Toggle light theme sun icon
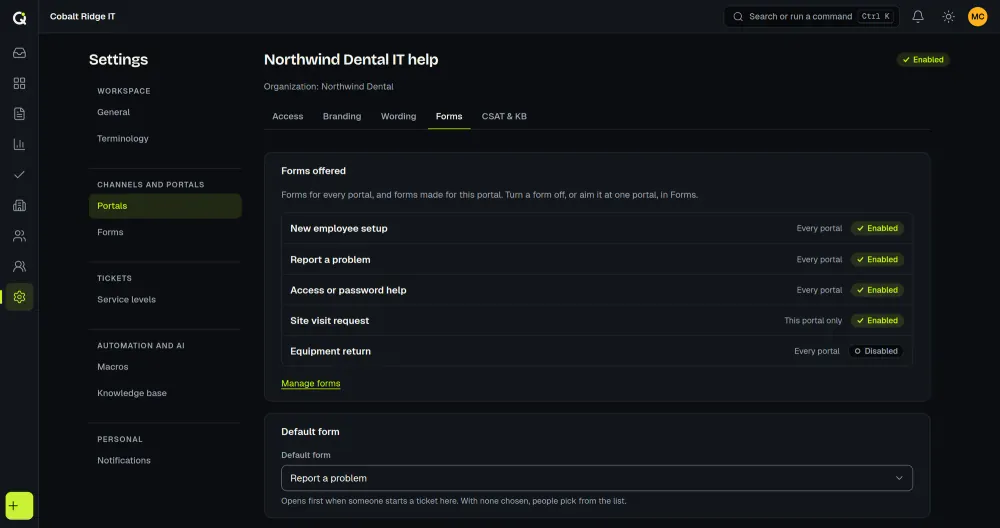The height and width of the screenshot is (528, 1000). 948,17
